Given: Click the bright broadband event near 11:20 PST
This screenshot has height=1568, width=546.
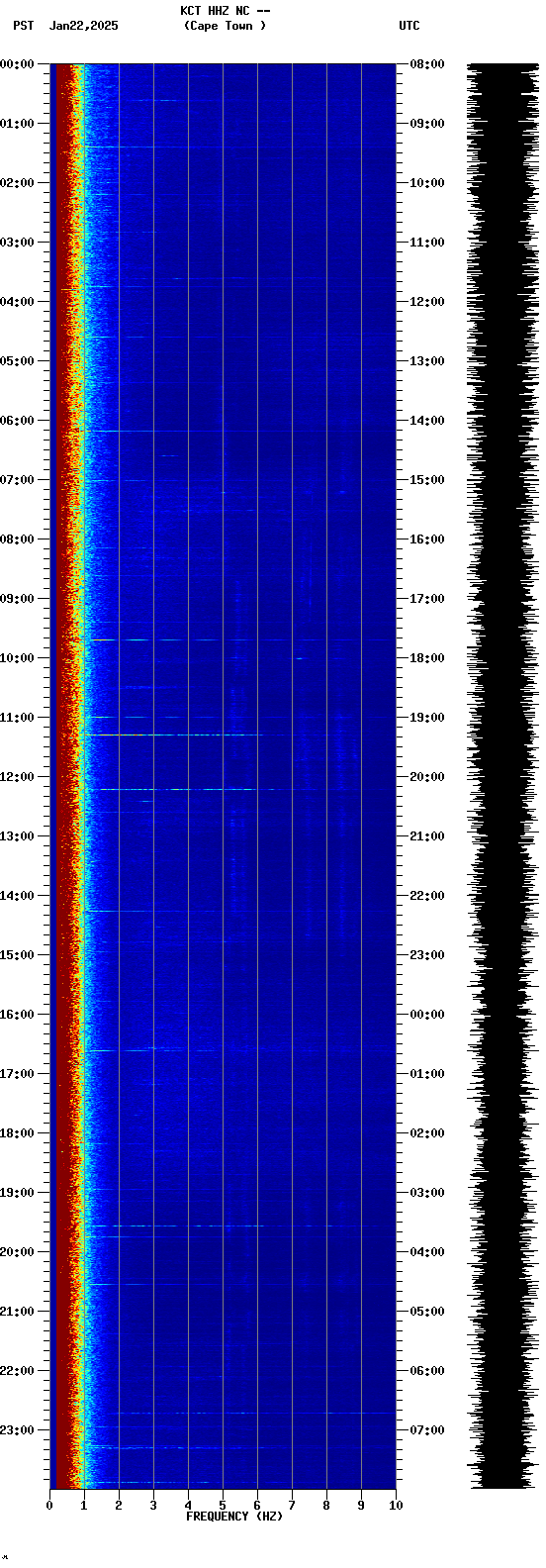Looking at the screenshot, I should coord(173,735).
